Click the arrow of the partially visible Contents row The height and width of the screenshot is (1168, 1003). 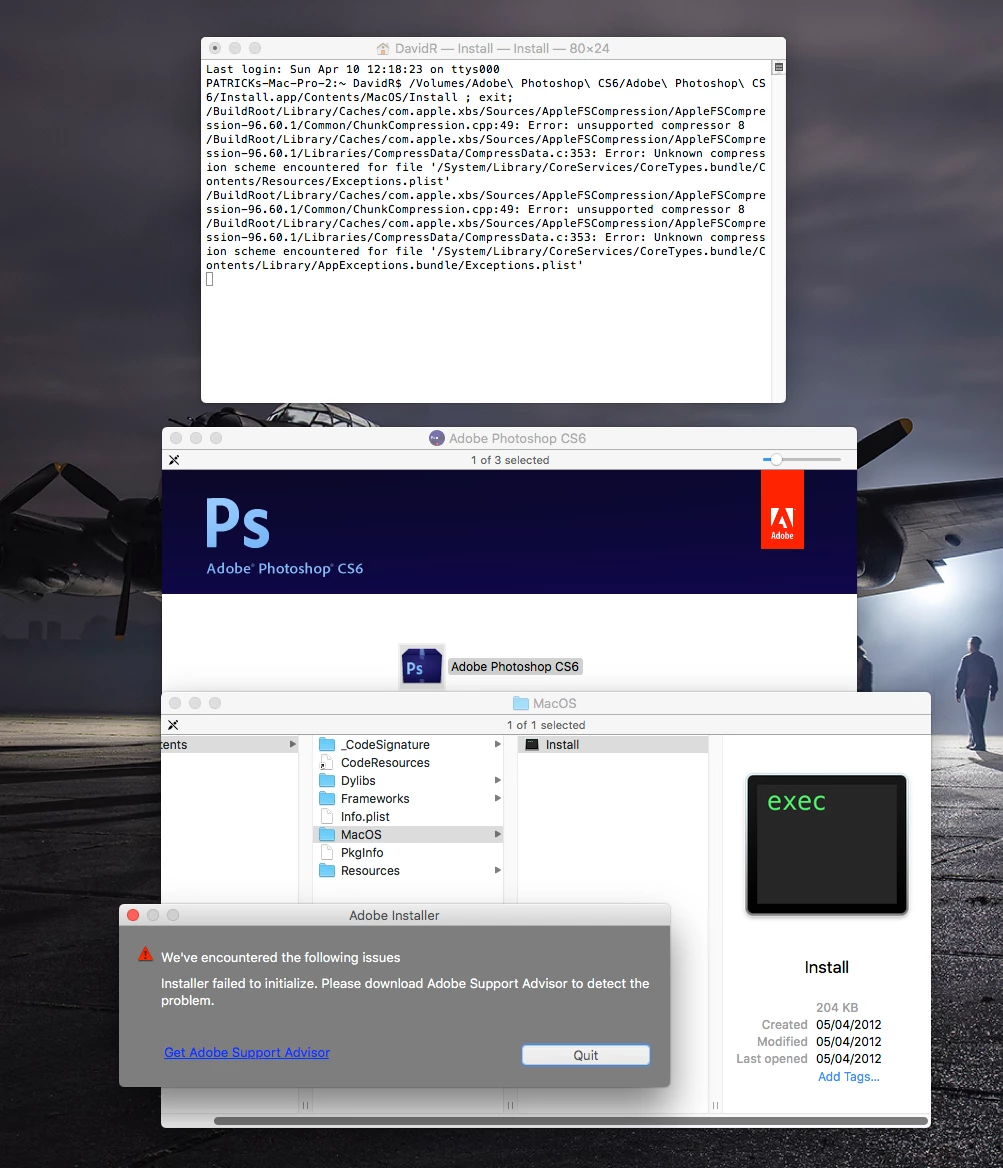292,744
